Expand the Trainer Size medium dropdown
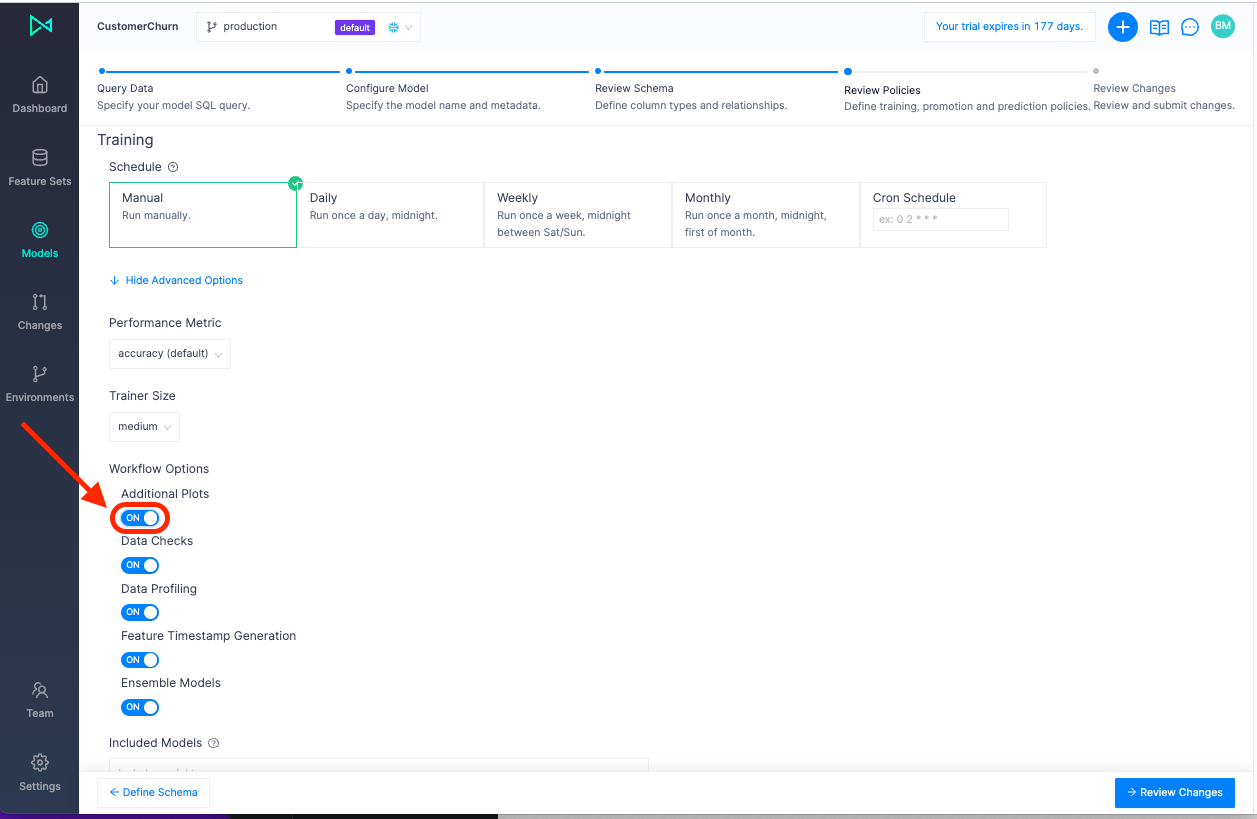 tap(144, 427)
